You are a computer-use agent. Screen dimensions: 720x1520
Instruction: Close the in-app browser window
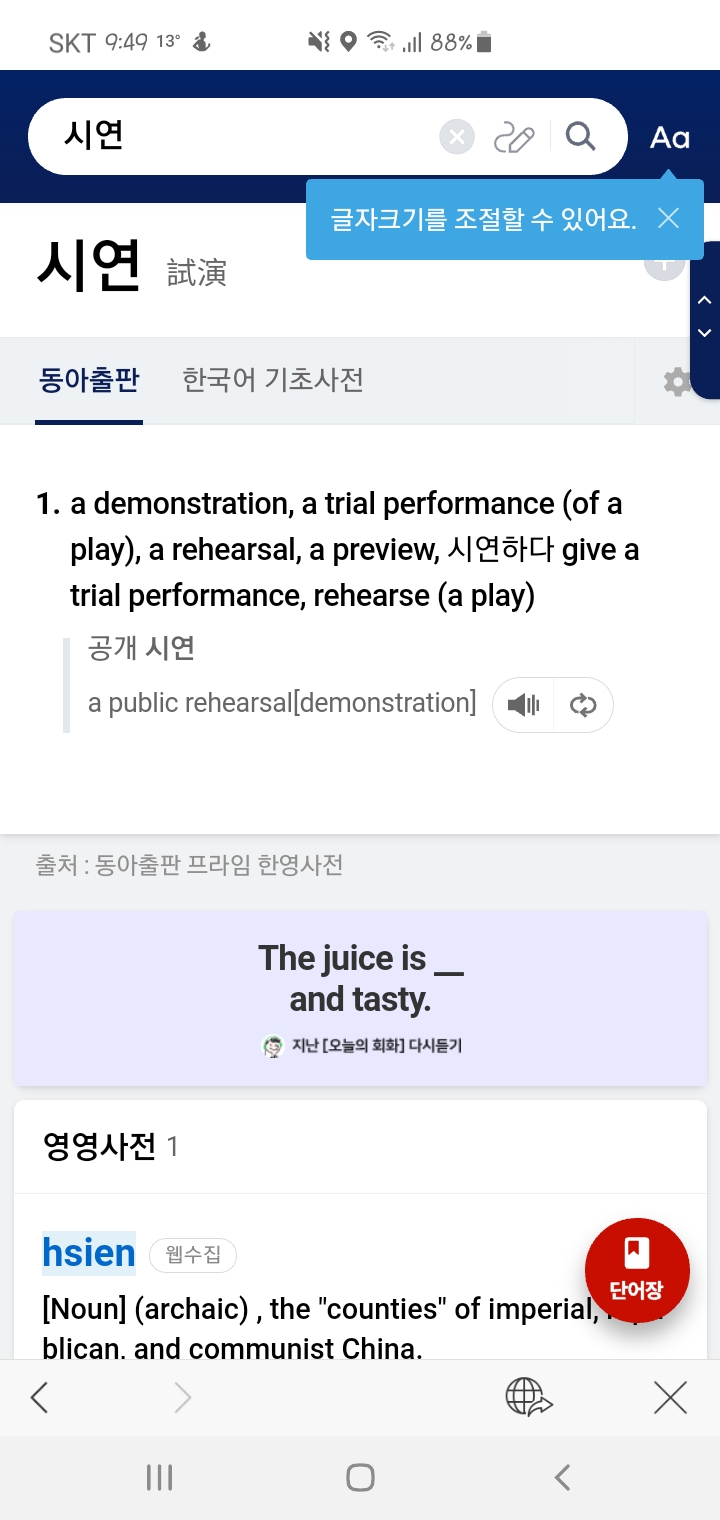(670, 1397)
